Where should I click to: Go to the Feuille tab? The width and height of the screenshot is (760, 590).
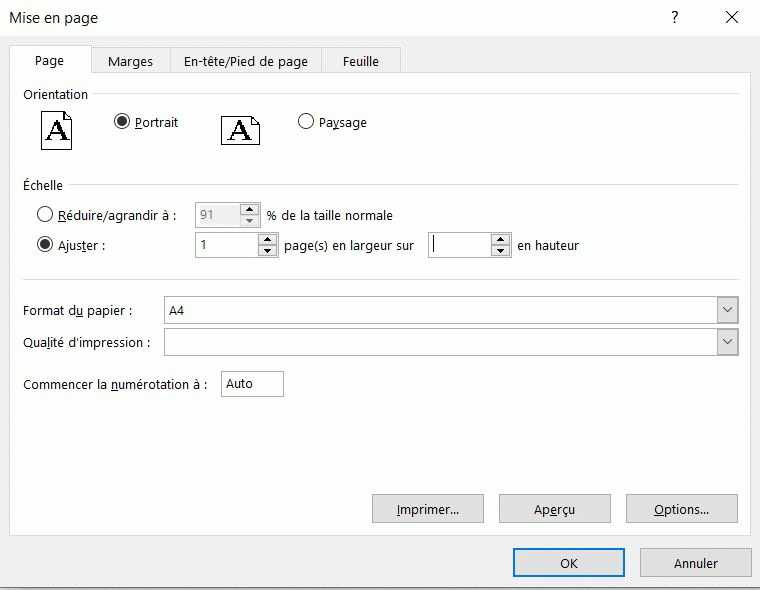point(361,61)
